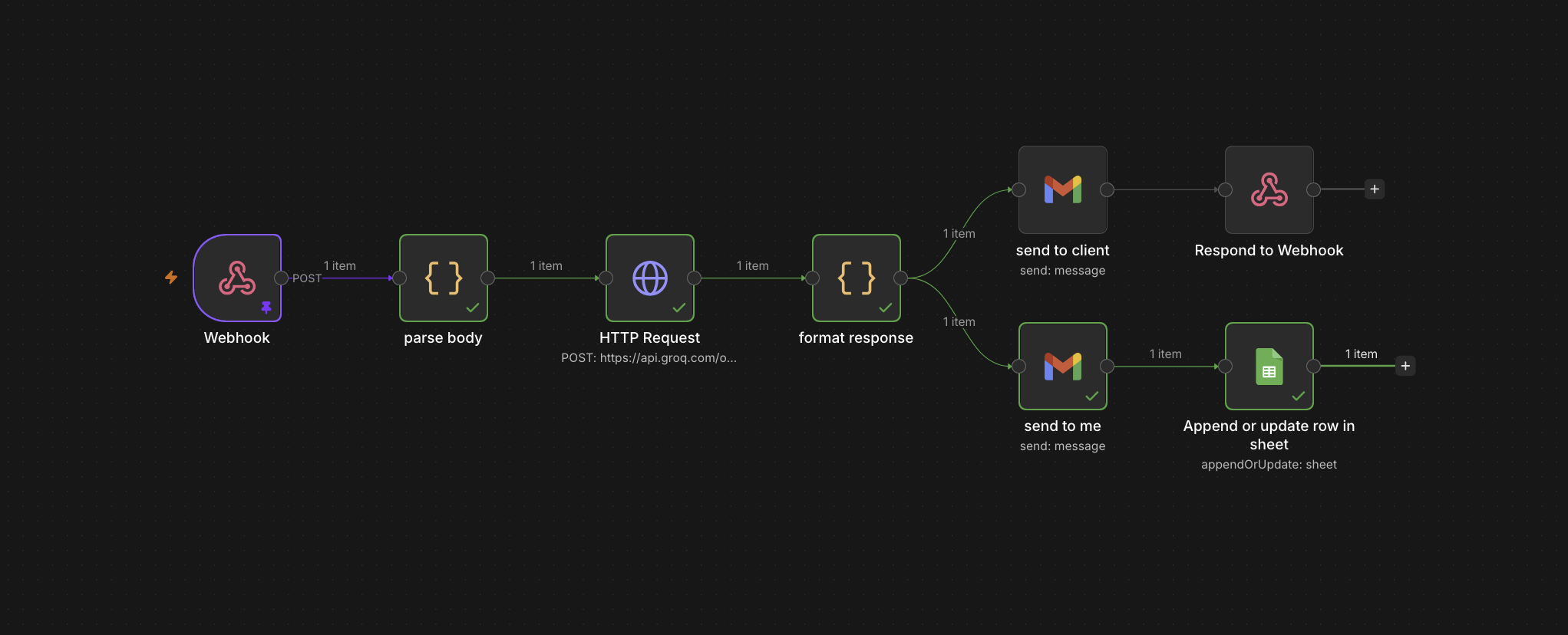
Task: Click the 'Append or update row in sheet' label
Action: pyautogui.click(x=1269, y=435)
